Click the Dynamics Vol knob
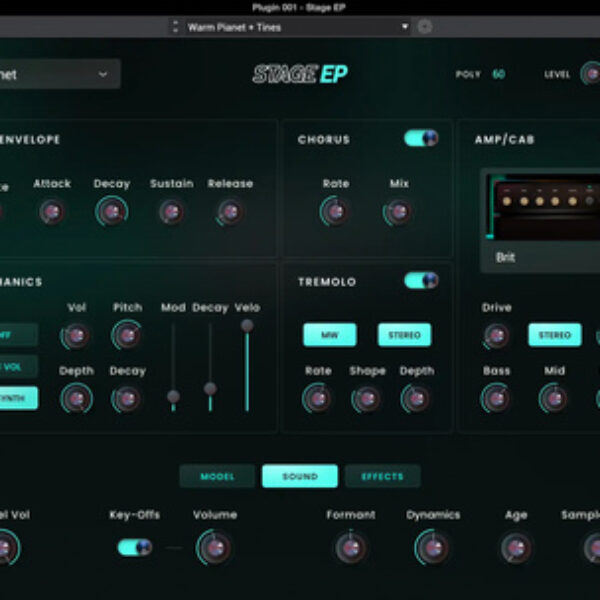The height and width of the screenshot is (600, 600). pos(76,336)
